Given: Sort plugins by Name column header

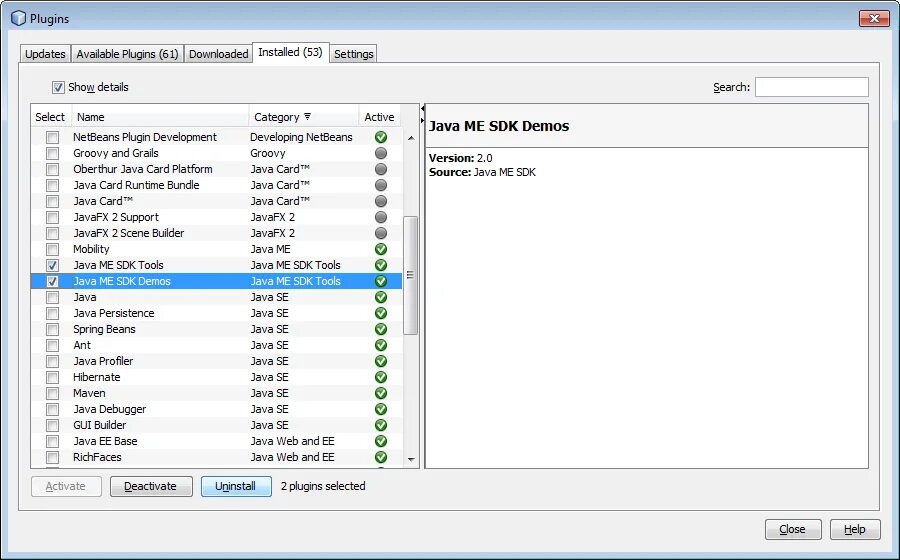Looking at the screenshot, I should tap(160, 117).
